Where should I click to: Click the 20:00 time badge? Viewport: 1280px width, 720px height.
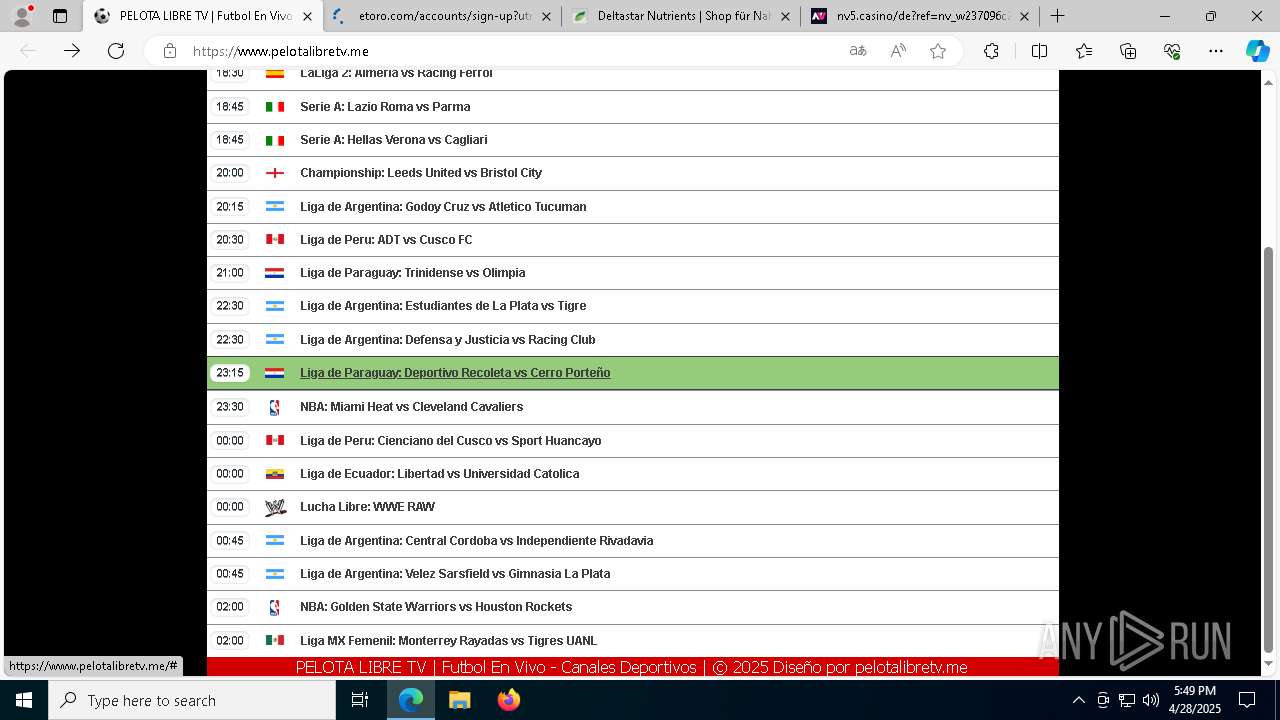(230, 173)
